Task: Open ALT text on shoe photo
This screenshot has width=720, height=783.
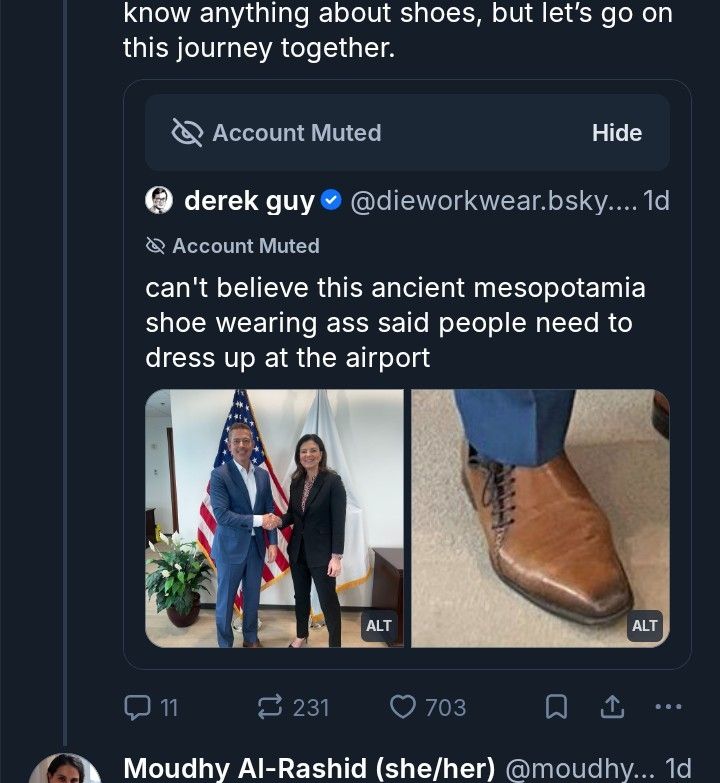Action: [x=645, y=626]
